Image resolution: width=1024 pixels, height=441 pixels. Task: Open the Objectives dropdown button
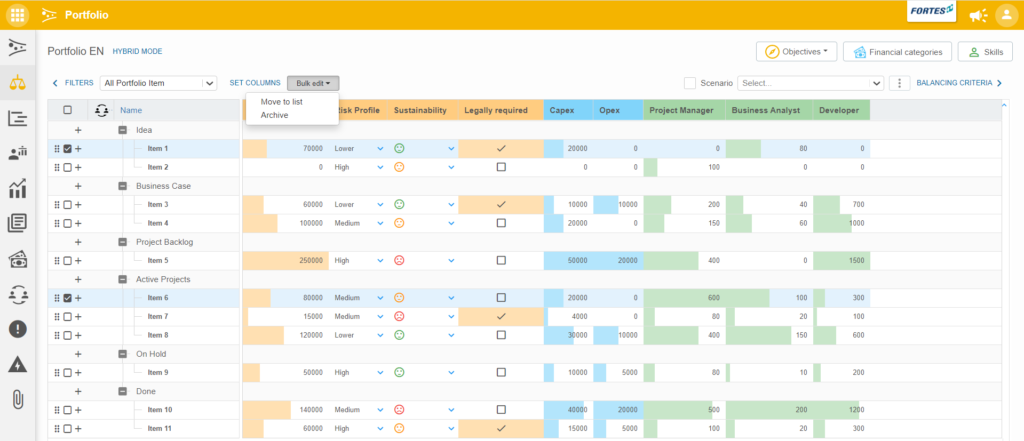(796, 52)
